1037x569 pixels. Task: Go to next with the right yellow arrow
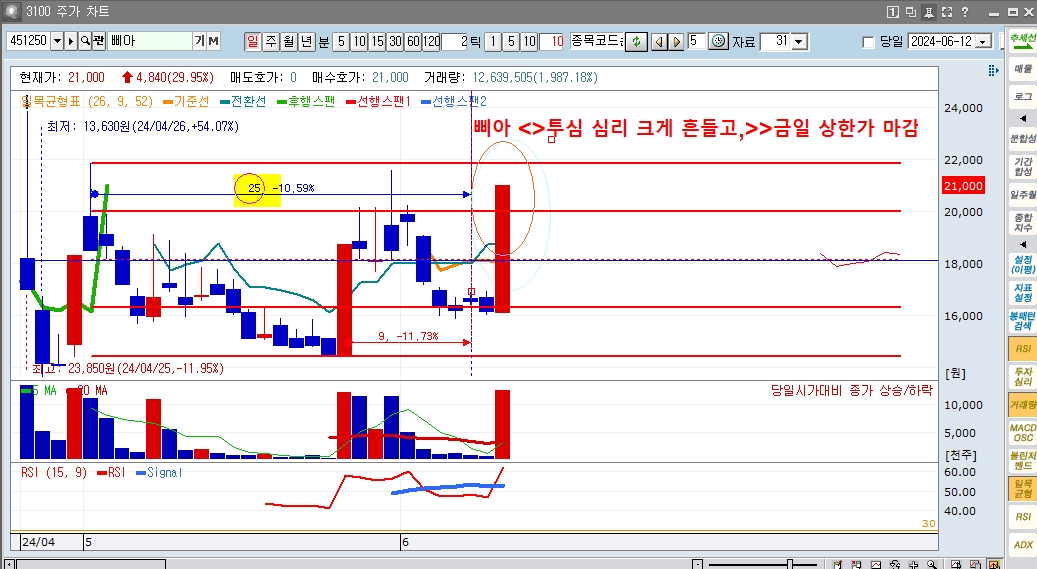click(676, 42)
